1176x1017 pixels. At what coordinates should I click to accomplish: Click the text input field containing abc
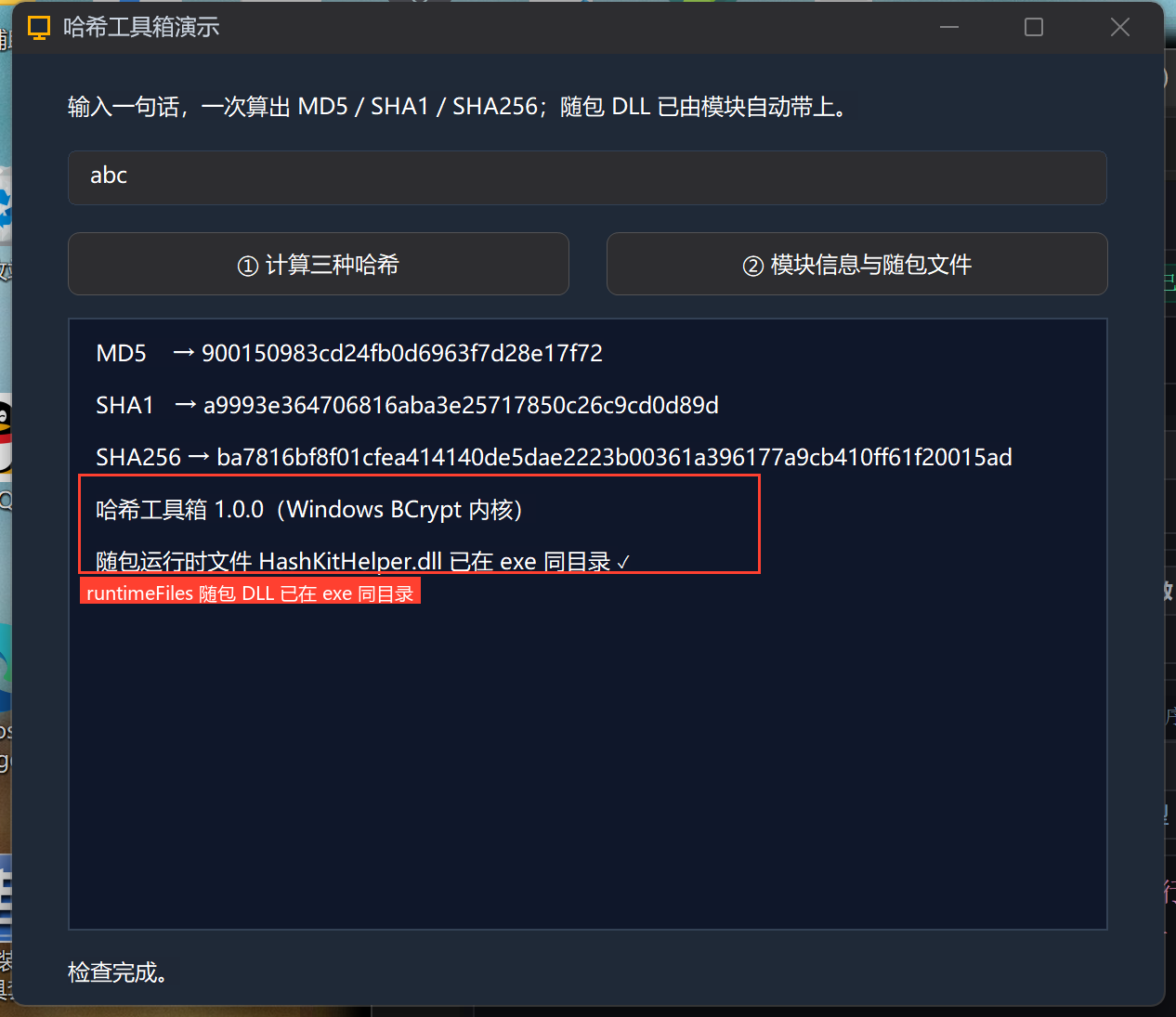click(587, 177)
